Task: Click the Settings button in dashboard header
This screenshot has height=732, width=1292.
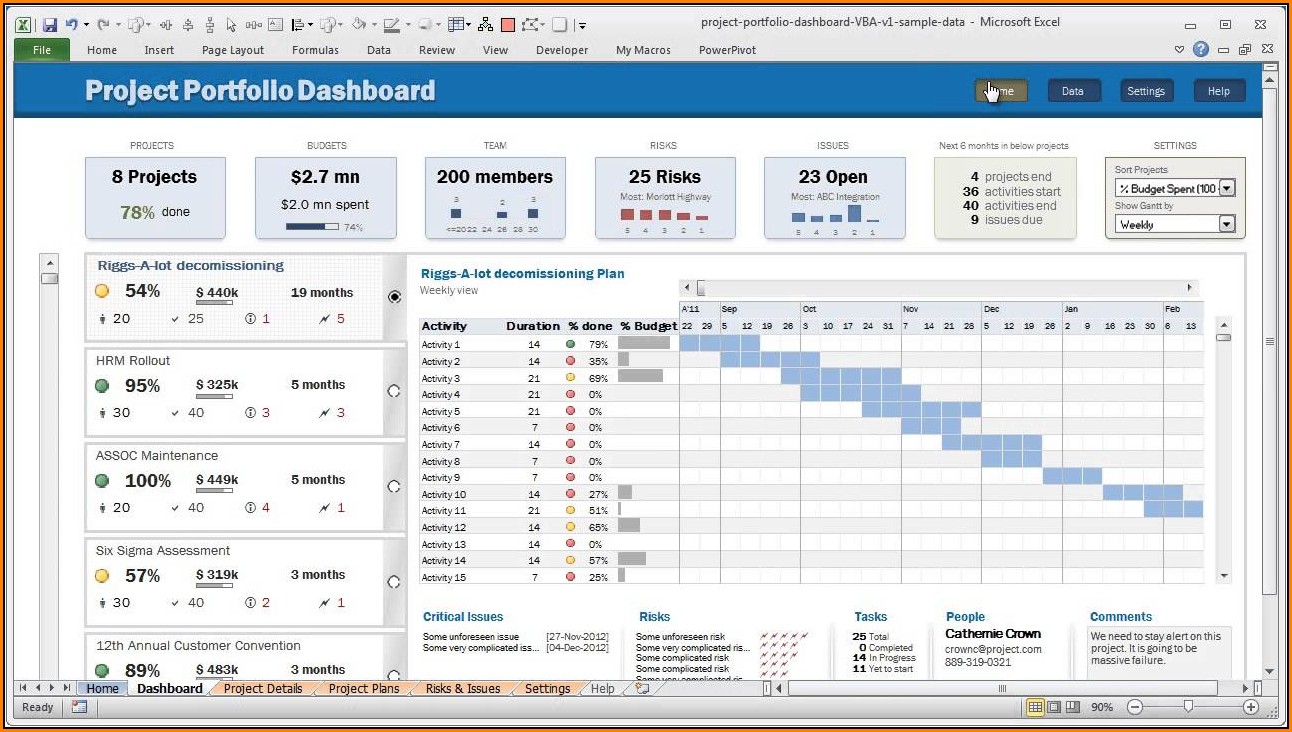Action: (1146, 91)
